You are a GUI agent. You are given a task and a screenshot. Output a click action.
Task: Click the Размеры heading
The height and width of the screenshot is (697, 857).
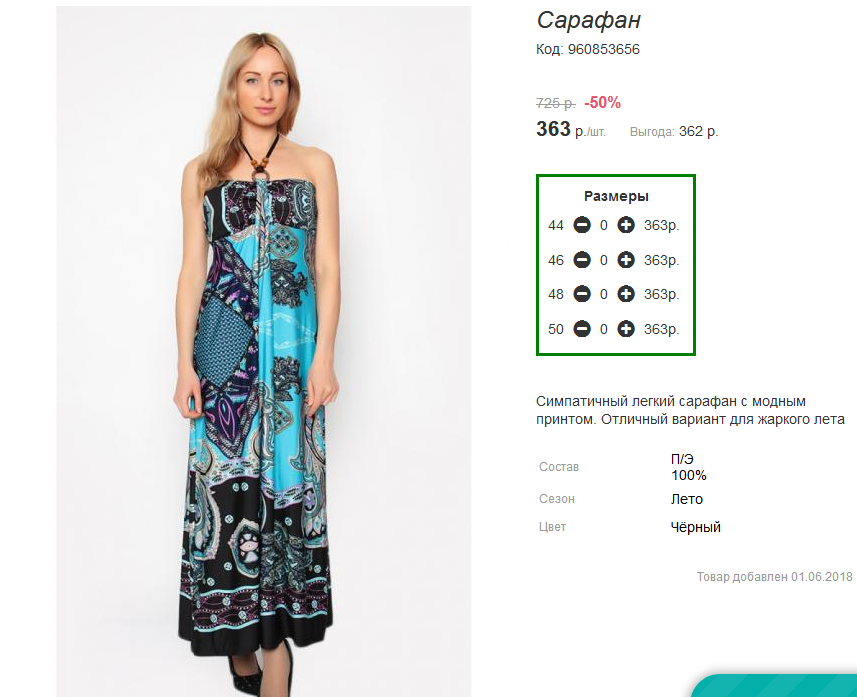pos(616,196)
